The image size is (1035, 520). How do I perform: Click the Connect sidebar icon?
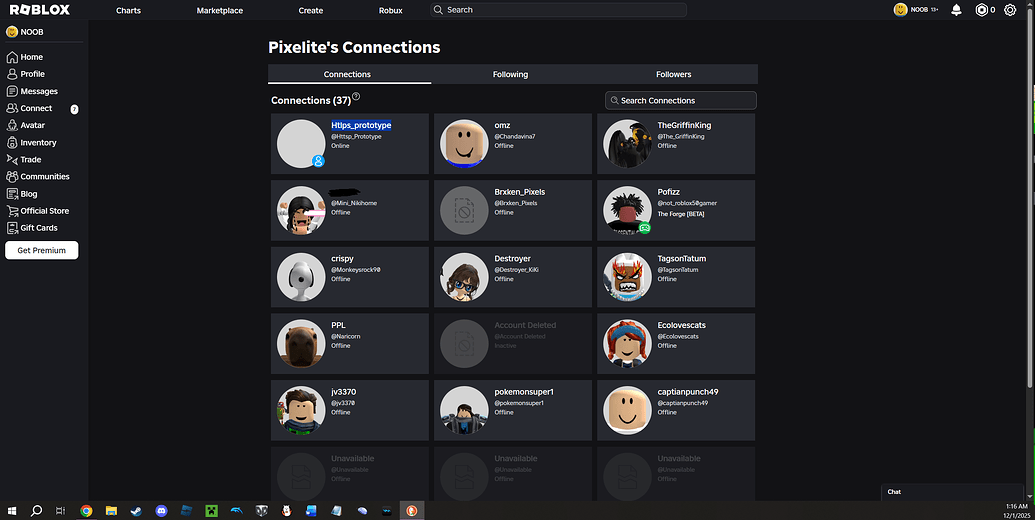pos(12,108)
